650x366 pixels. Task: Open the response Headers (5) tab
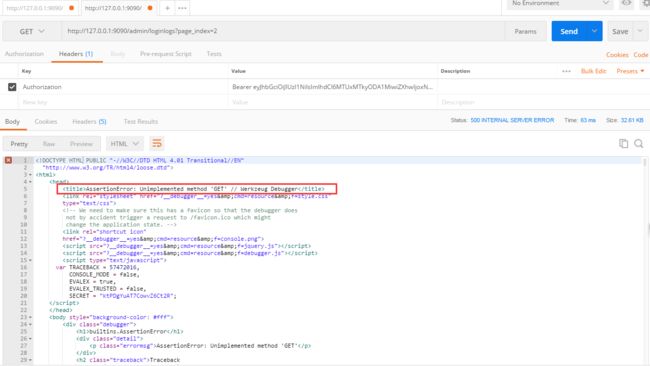(x=89, y=121)
